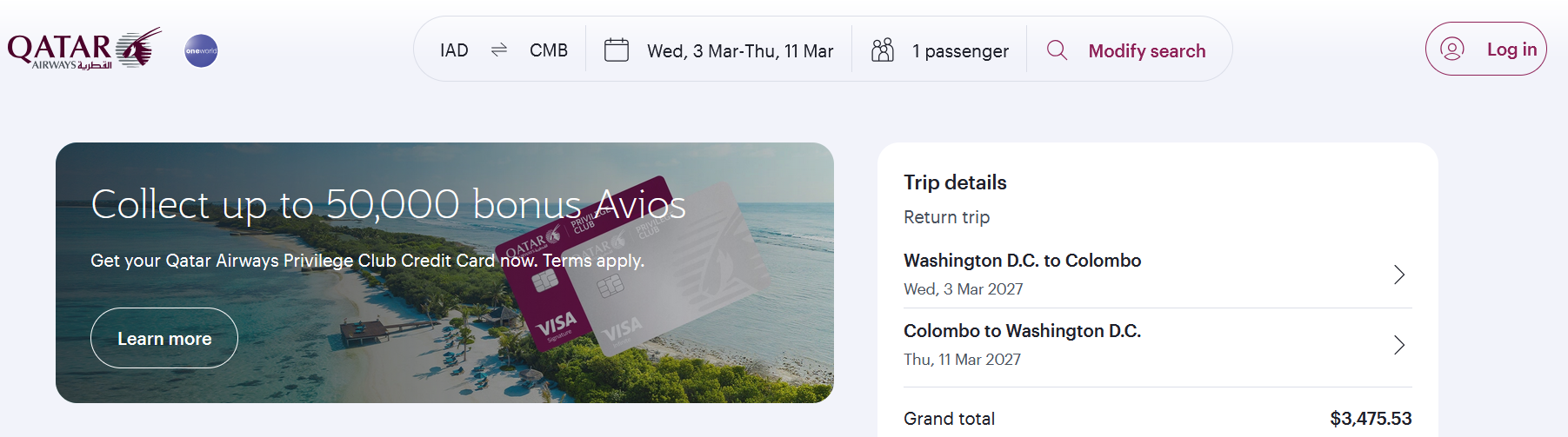
Task: Select the IAD origin airport field
Action: 454,50
